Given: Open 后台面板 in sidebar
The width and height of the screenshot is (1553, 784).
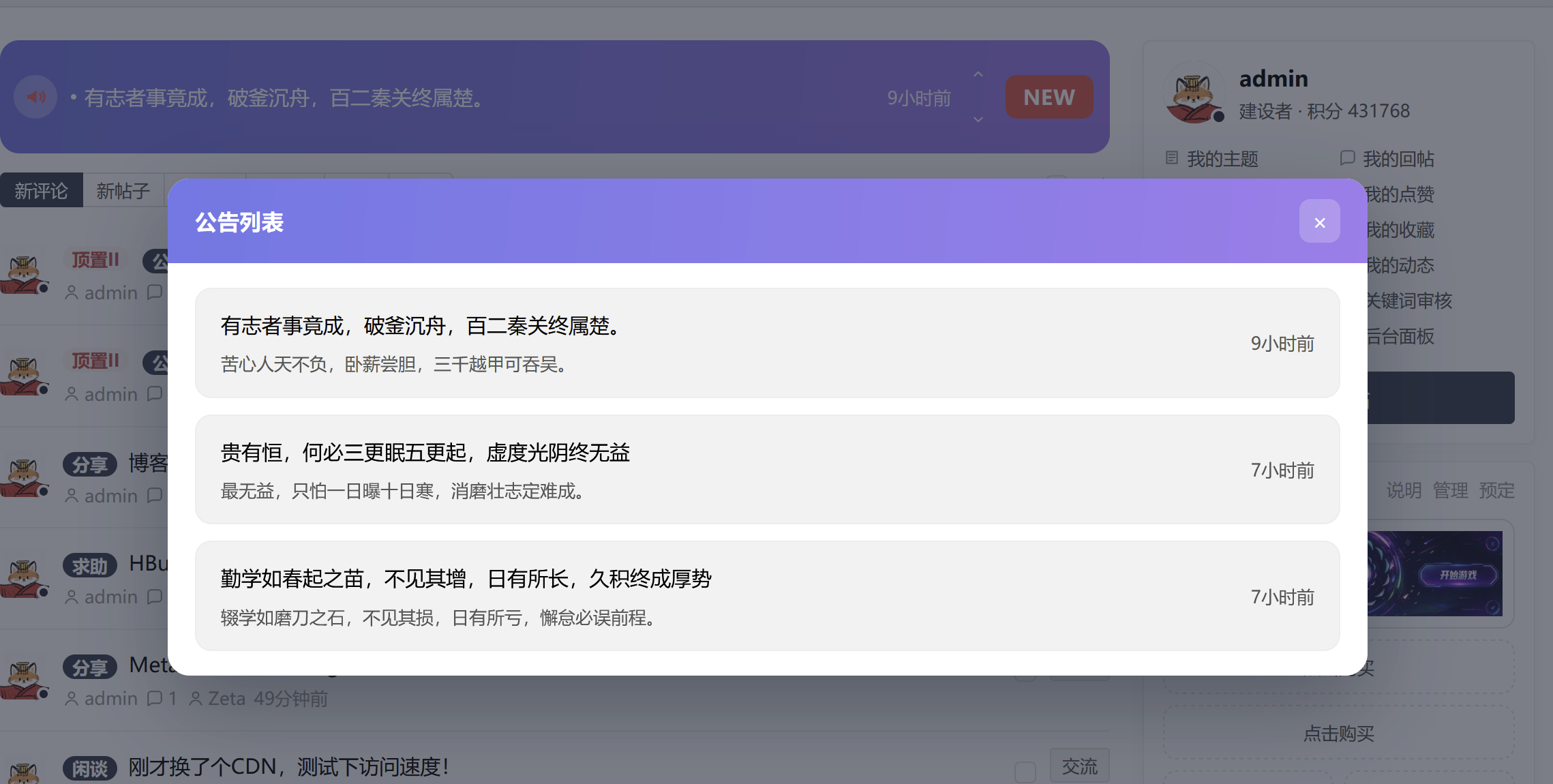Looking at the screenshot, I should [1400, 336].
